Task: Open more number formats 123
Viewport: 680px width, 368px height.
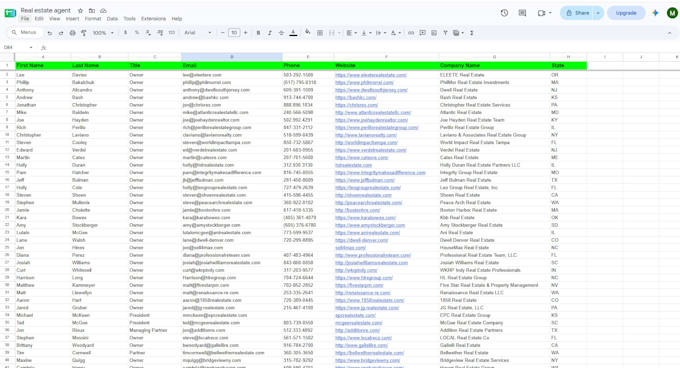Action: click(172, 33)
